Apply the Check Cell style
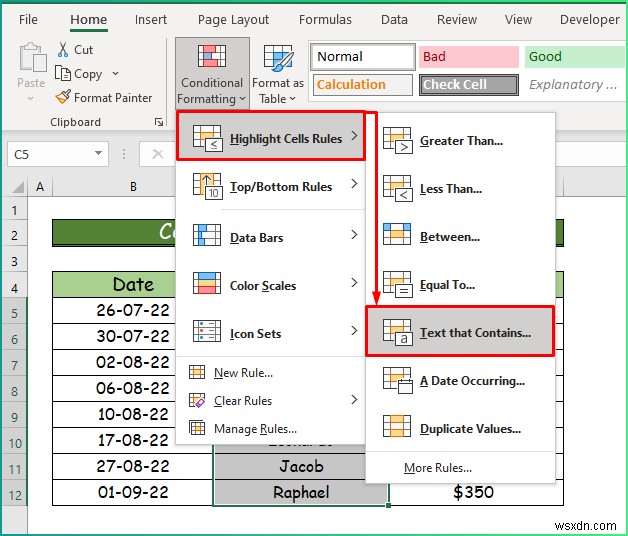The width and height of the screenshot is (628, 536). [x=469, y=85]
